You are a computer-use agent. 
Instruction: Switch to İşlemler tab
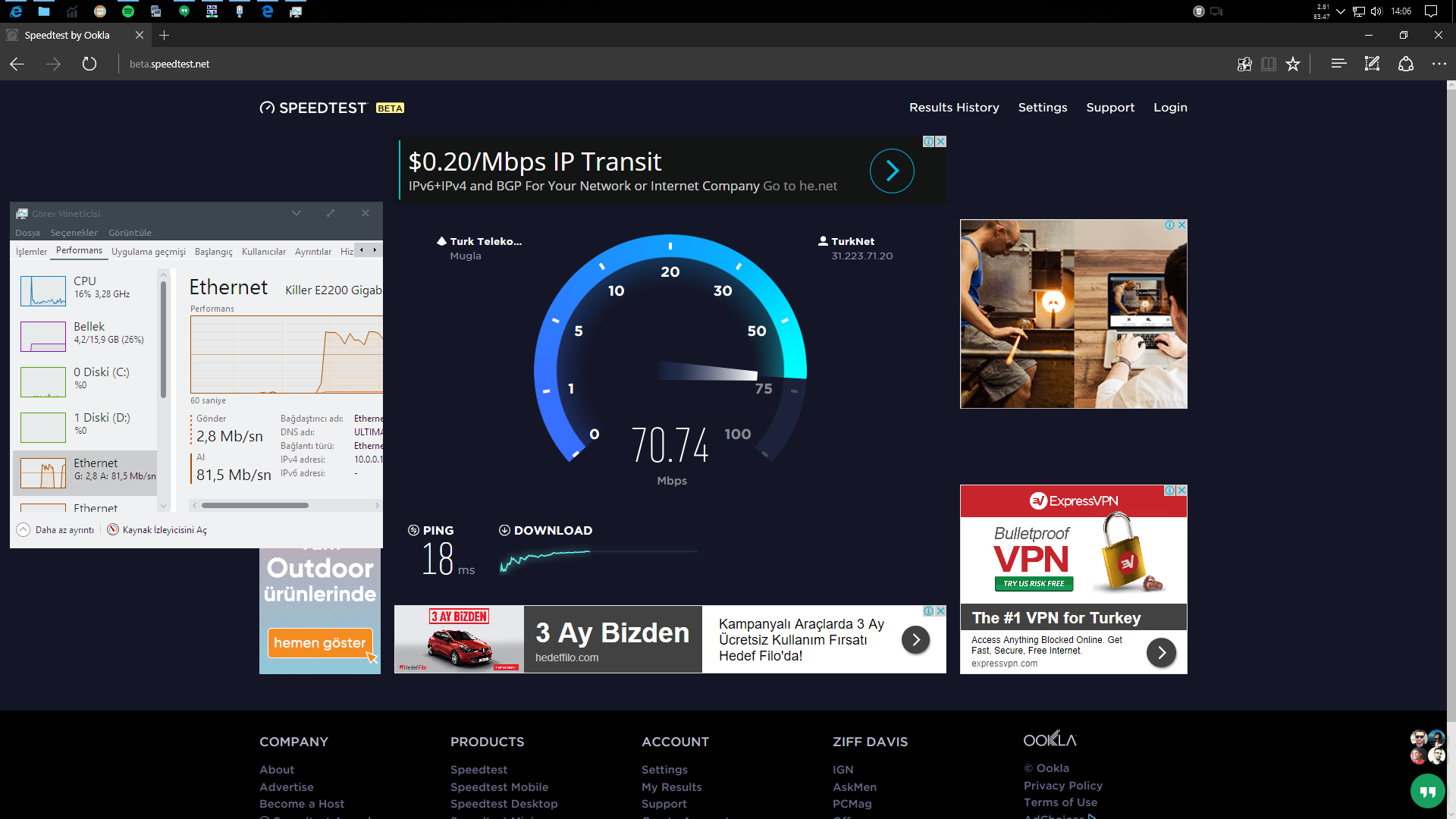click(31, 252)
